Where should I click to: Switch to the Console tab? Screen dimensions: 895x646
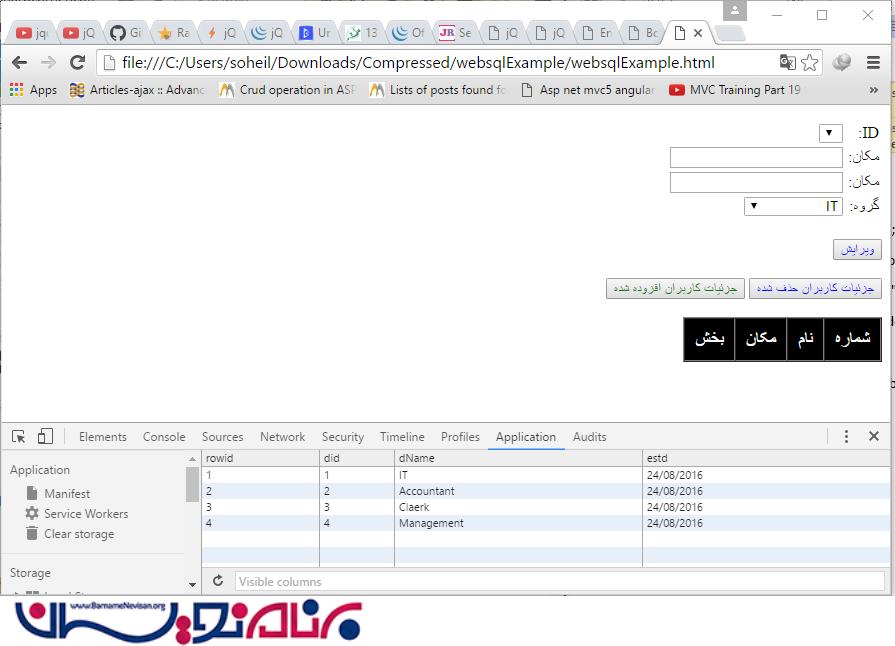coord(164,437)
